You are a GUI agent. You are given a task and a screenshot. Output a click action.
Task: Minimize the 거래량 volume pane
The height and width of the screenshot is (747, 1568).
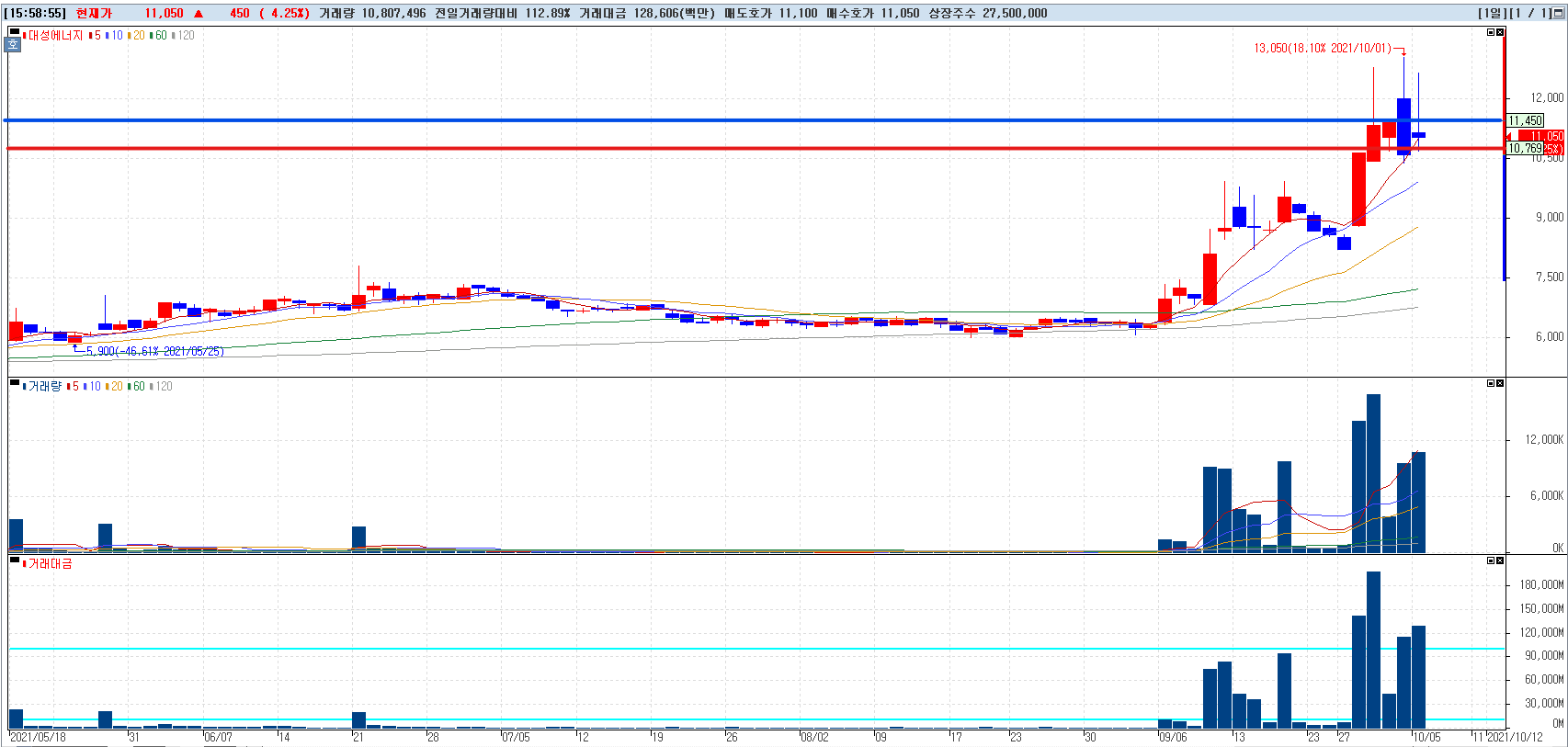click(x=1491, y=383)
